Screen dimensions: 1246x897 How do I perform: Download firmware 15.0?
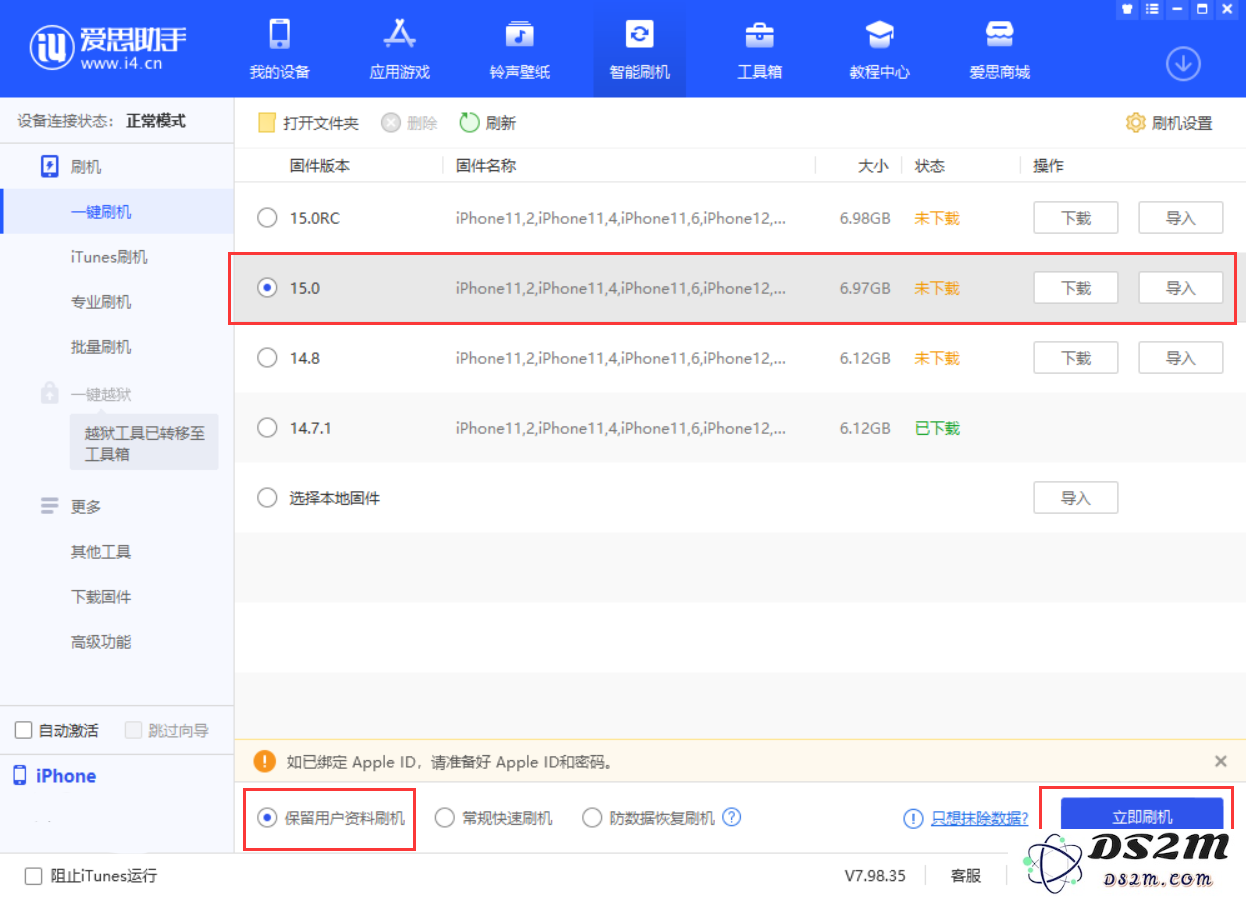pyautogui.click(x=1075, y=288)
